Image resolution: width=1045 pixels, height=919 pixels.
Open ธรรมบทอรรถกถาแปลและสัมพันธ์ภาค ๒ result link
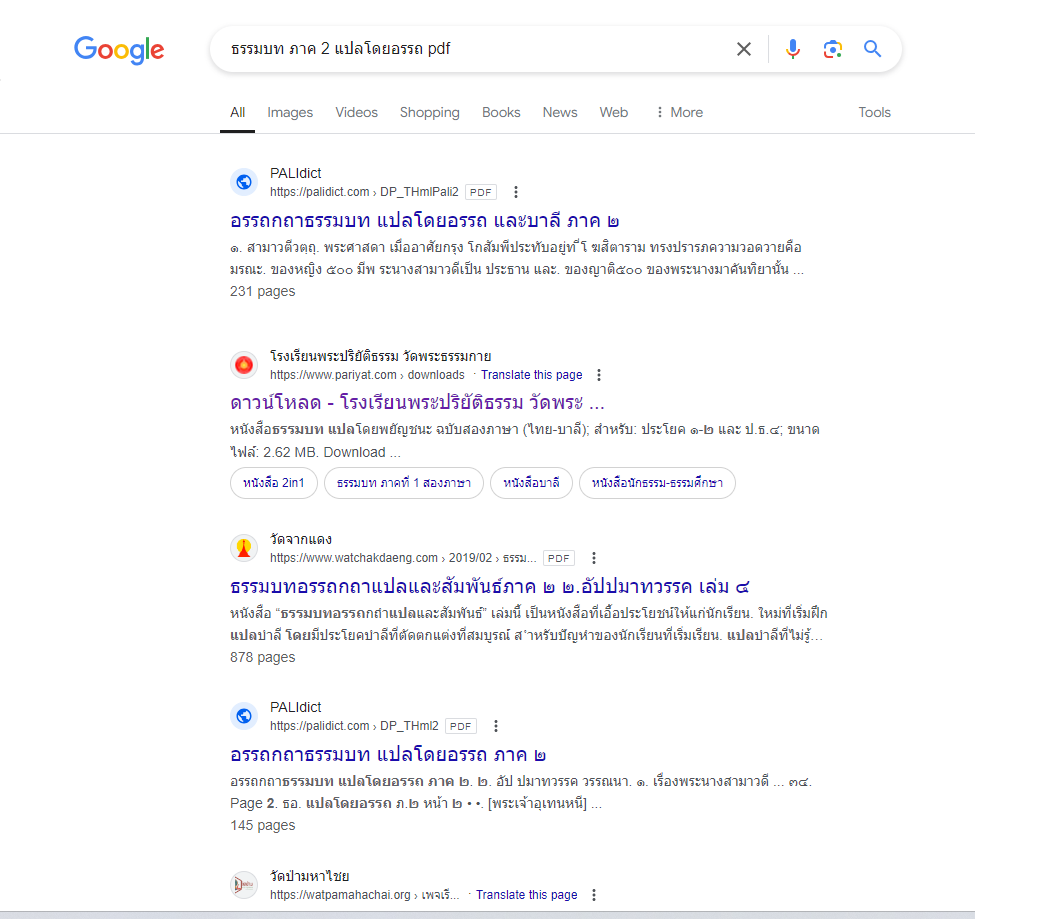coord(497,586)
